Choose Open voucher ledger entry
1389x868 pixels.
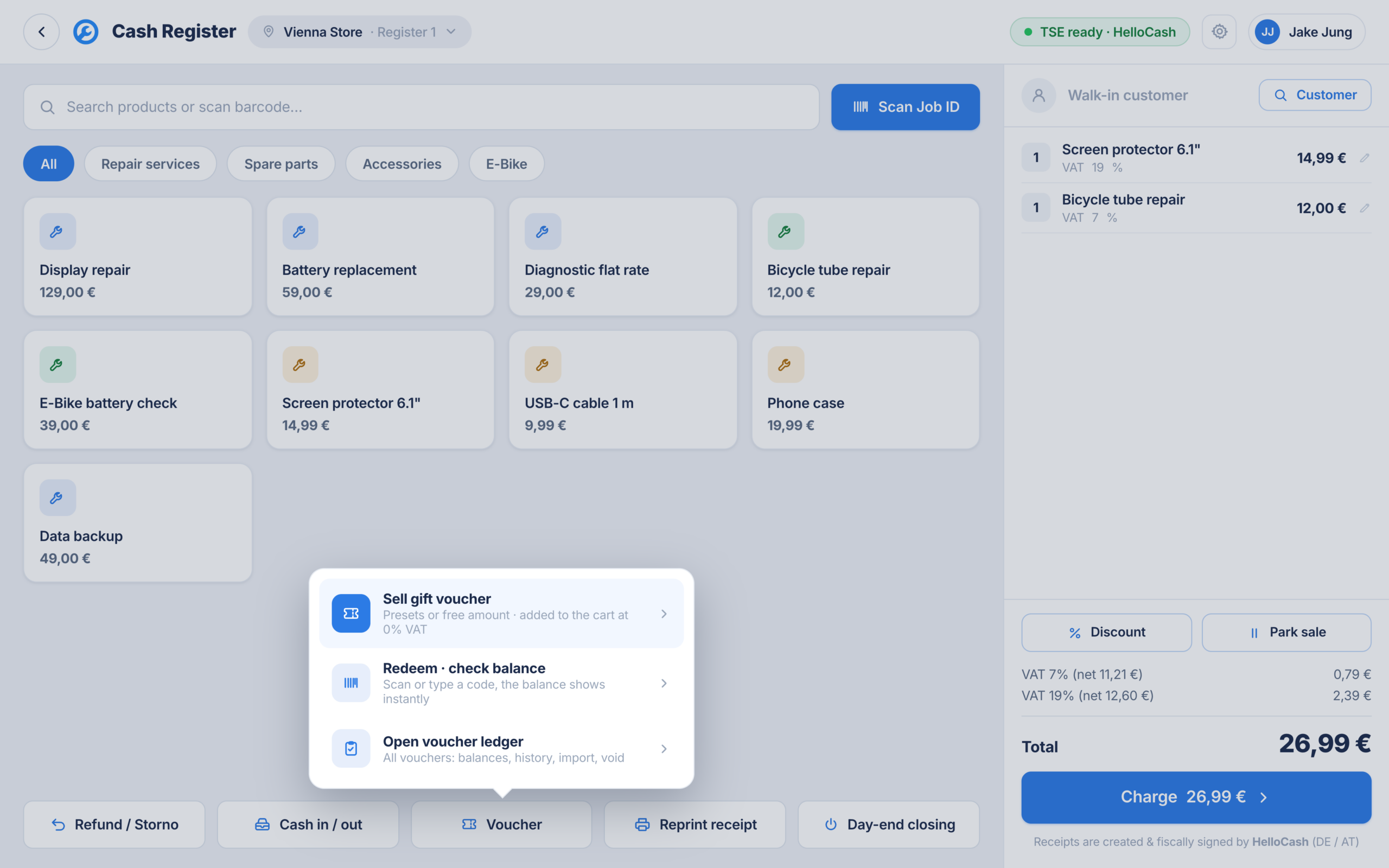click(x=501, y=749)
